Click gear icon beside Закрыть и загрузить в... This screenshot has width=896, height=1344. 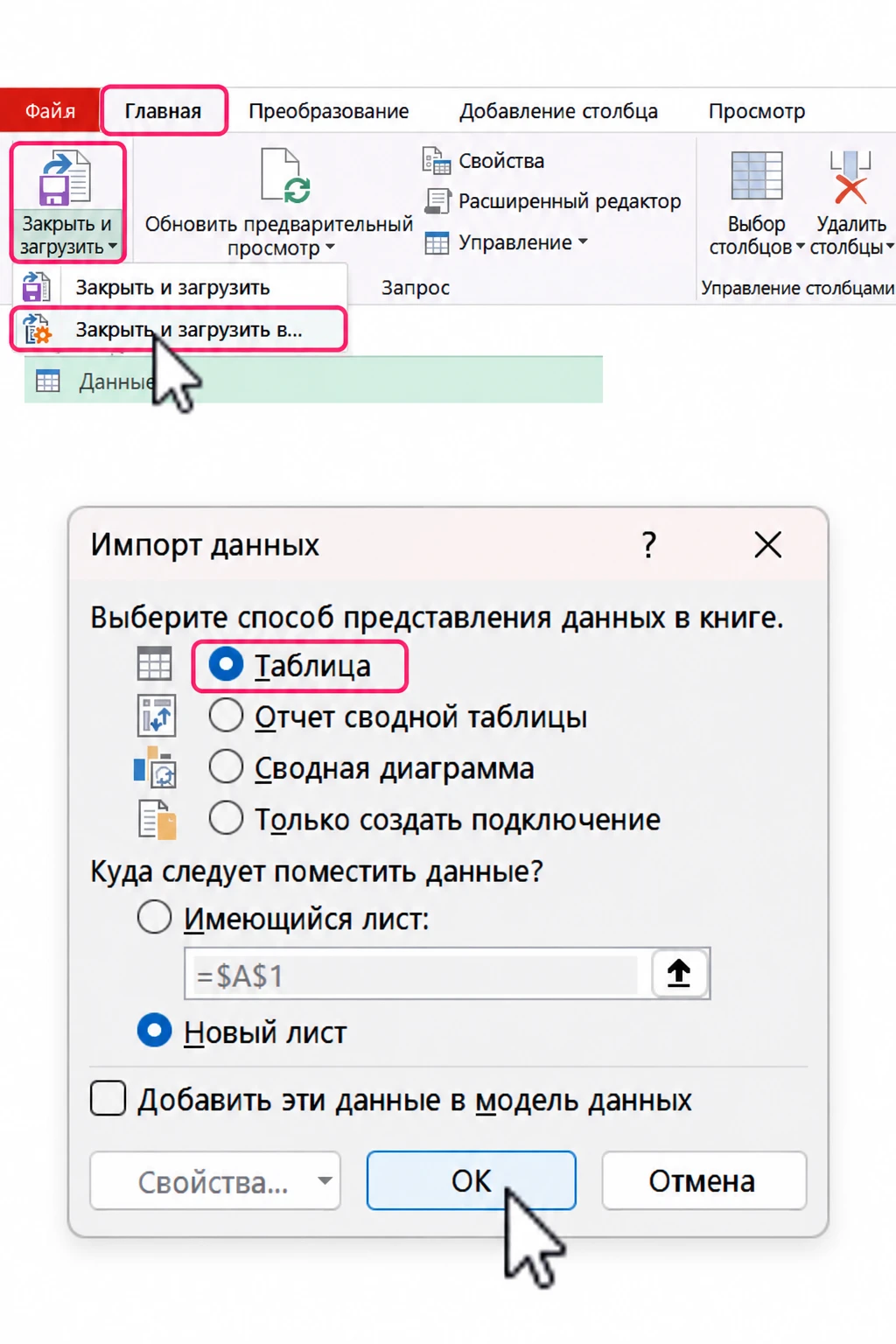[x=37, y=329]
